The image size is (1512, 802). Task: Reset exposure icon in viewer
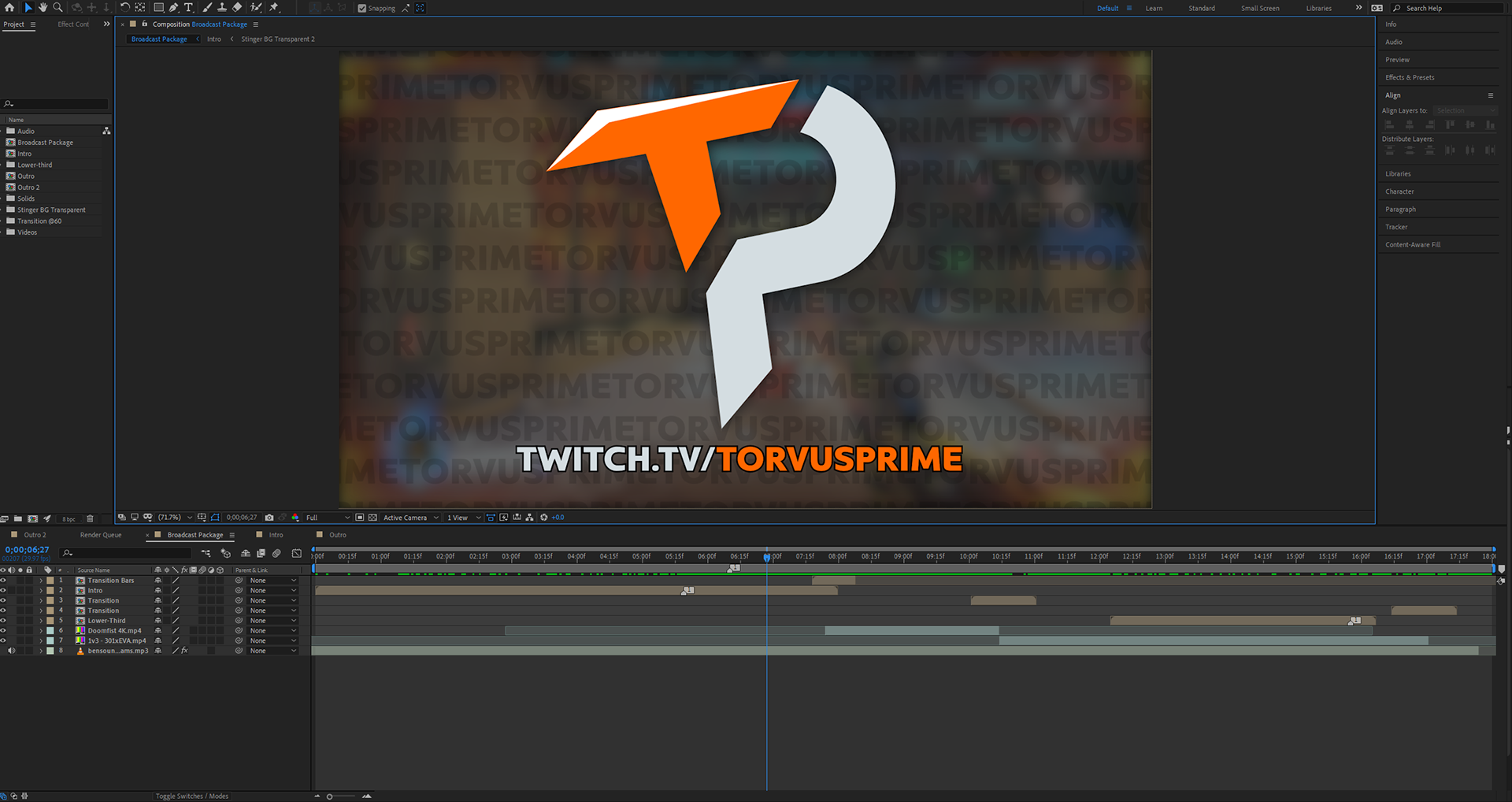543,518
